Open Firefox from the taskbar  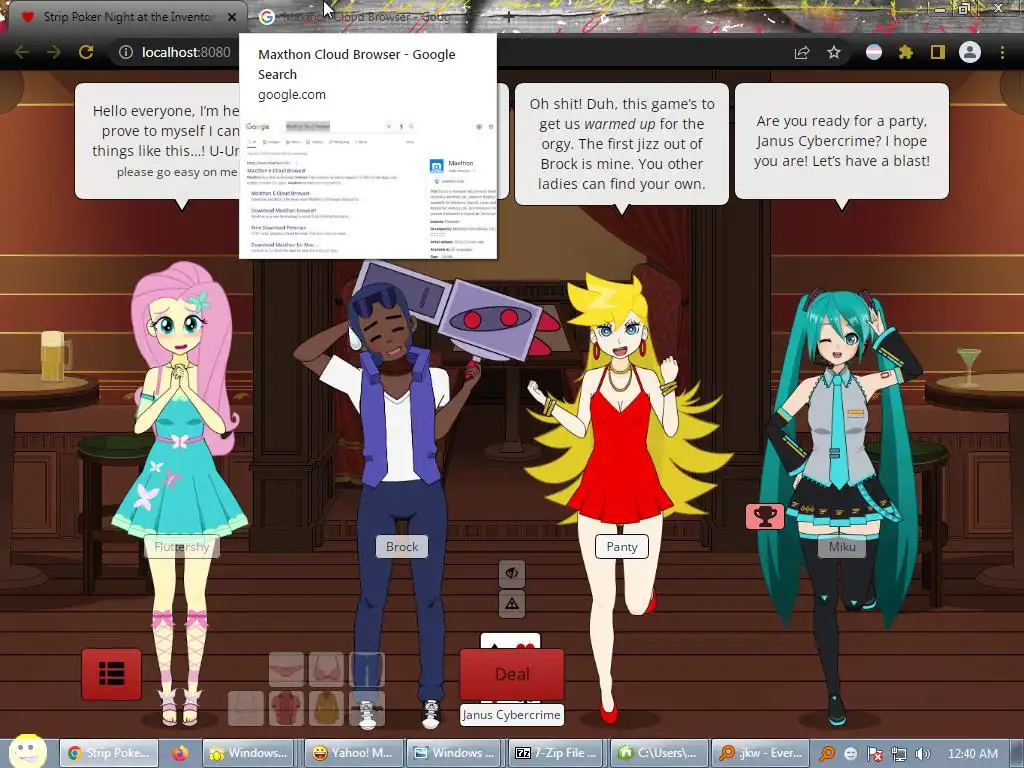click(180, 753)
